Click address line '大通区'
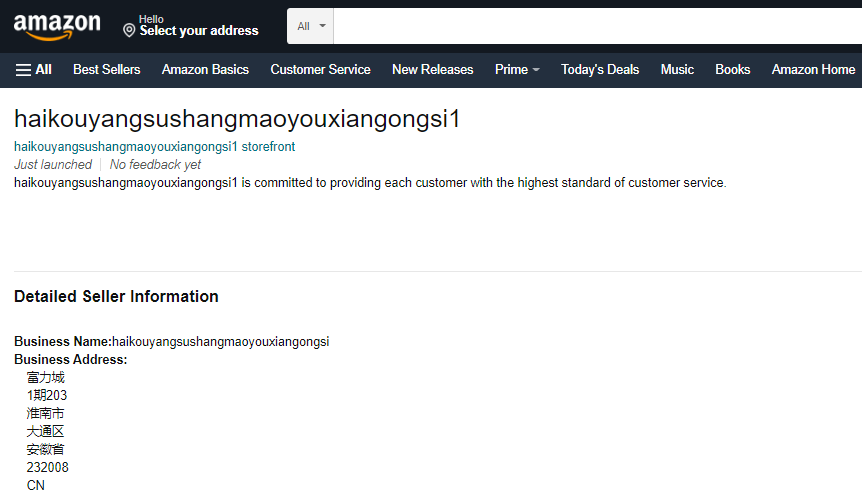Image resolution: width=862 pixels, height=499 pixels. (x=45, y=431)
